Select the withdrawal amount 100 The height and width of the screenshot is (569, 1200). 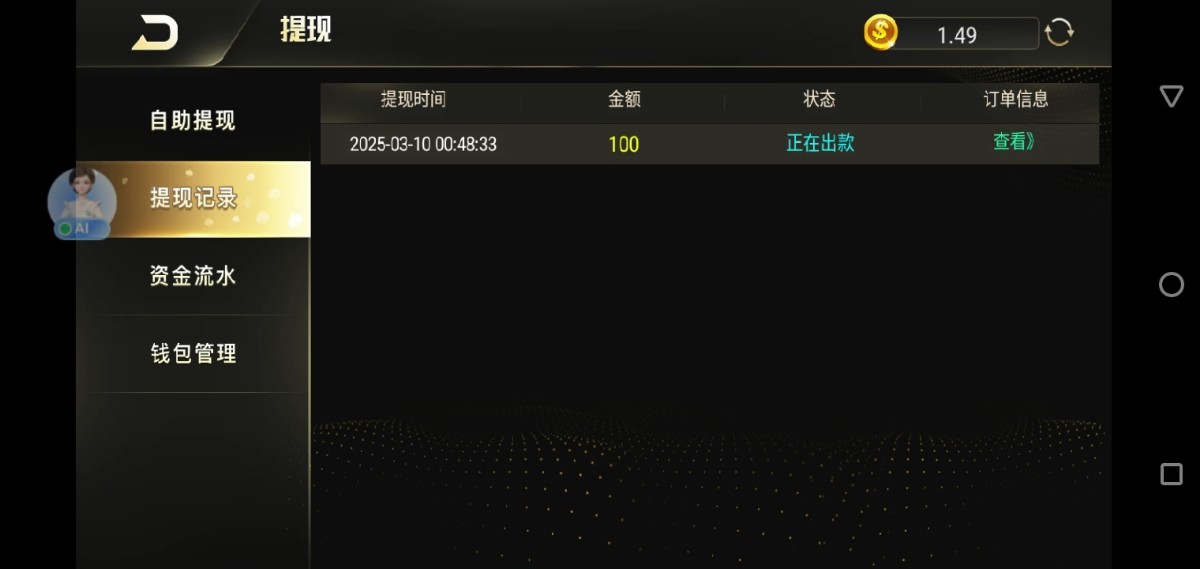623,144
